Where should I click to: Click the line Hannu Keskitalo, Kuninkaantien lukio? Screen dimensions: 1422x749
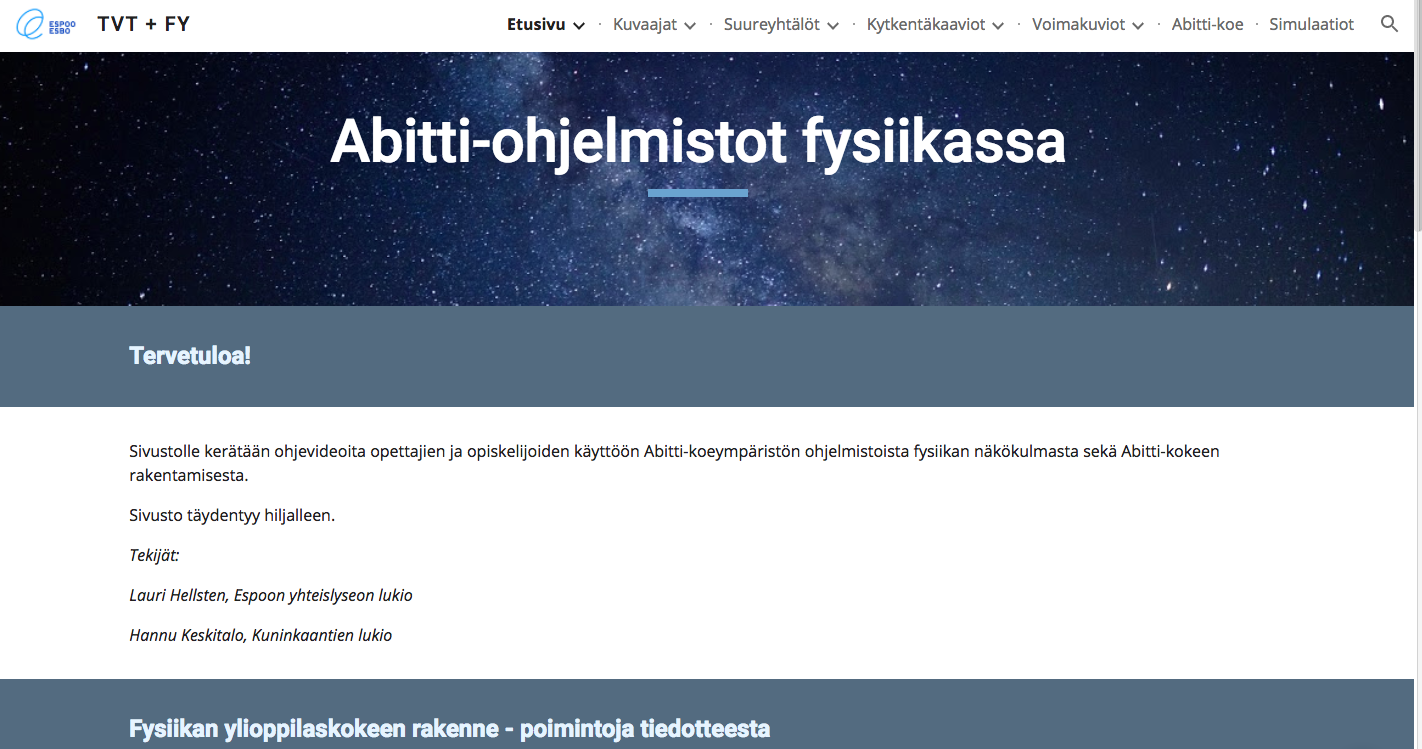pos(261,635)
